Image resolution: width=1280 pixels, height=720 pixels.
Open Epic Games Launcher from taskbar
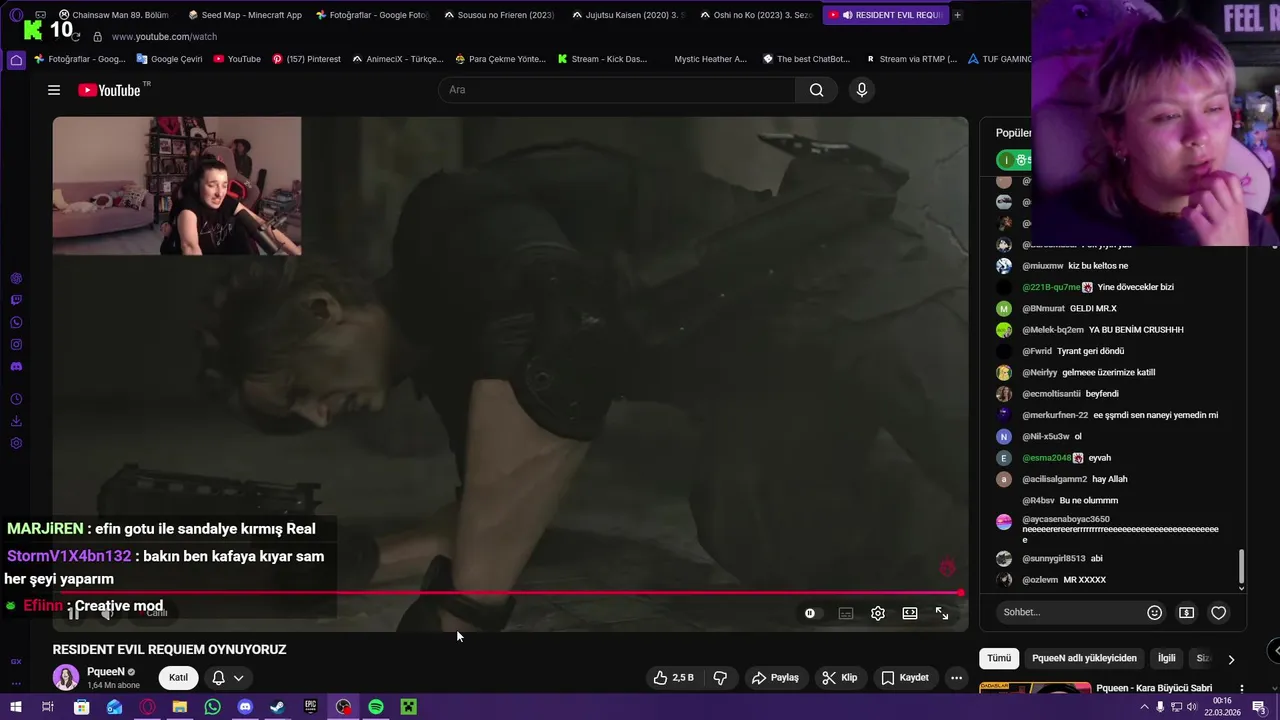tap(311, 707)
